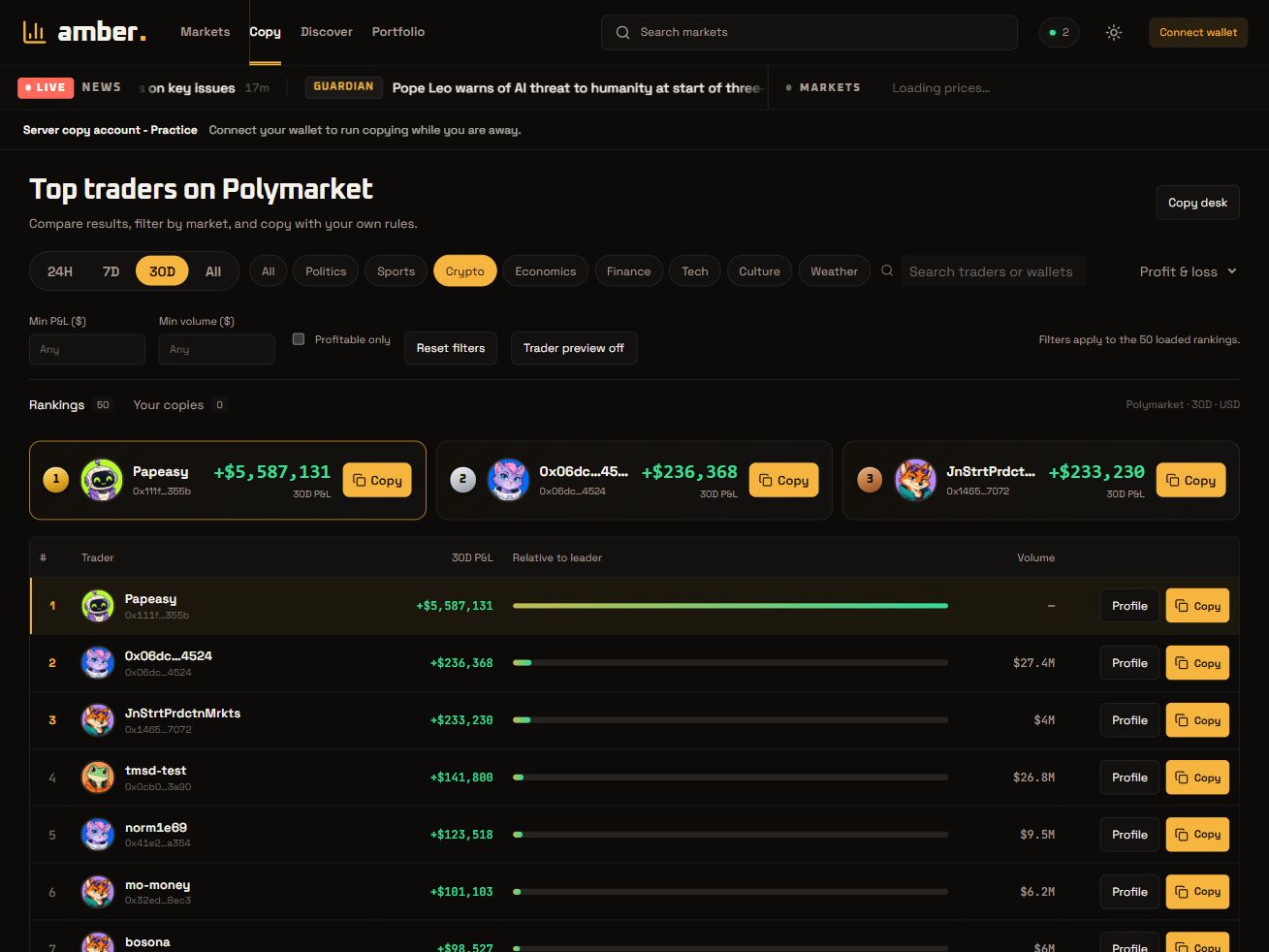Select the All time range
Viewport: 1269px width, 952px height.
click(213, 271)
